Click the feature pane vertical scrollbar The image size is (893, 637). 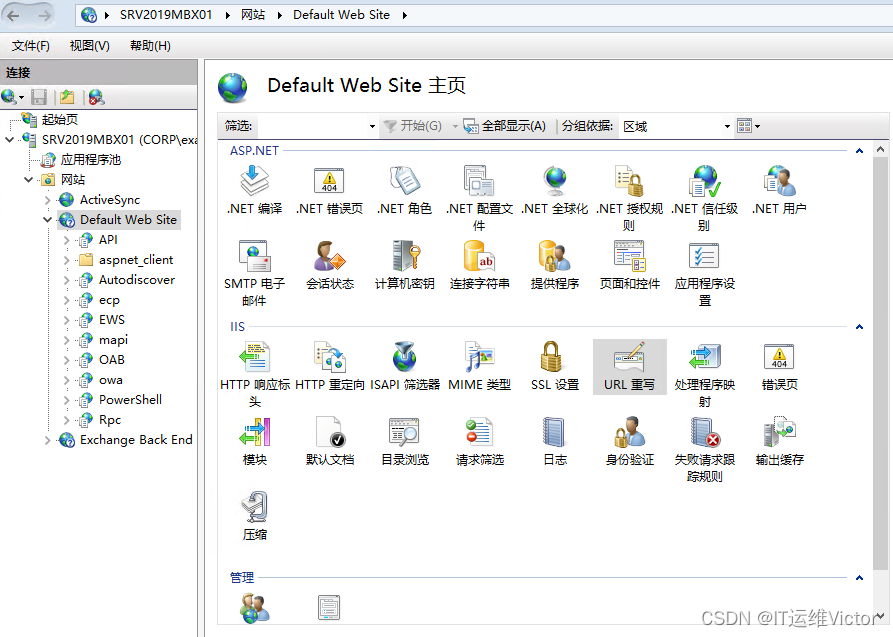tap(880, 362)
